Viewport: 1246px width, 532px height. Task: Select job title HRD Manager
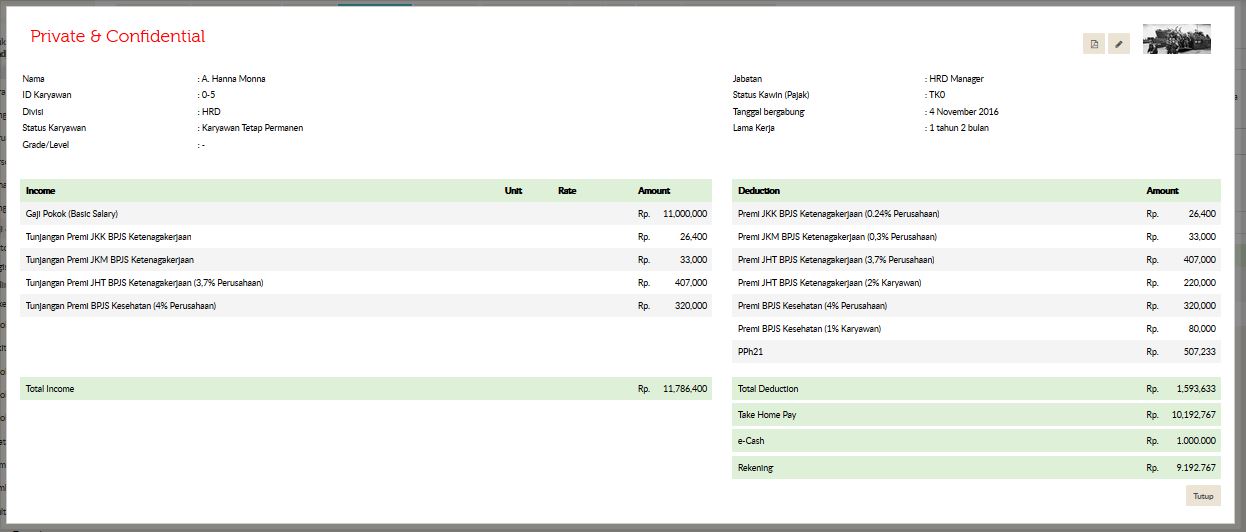pos(957,78)
